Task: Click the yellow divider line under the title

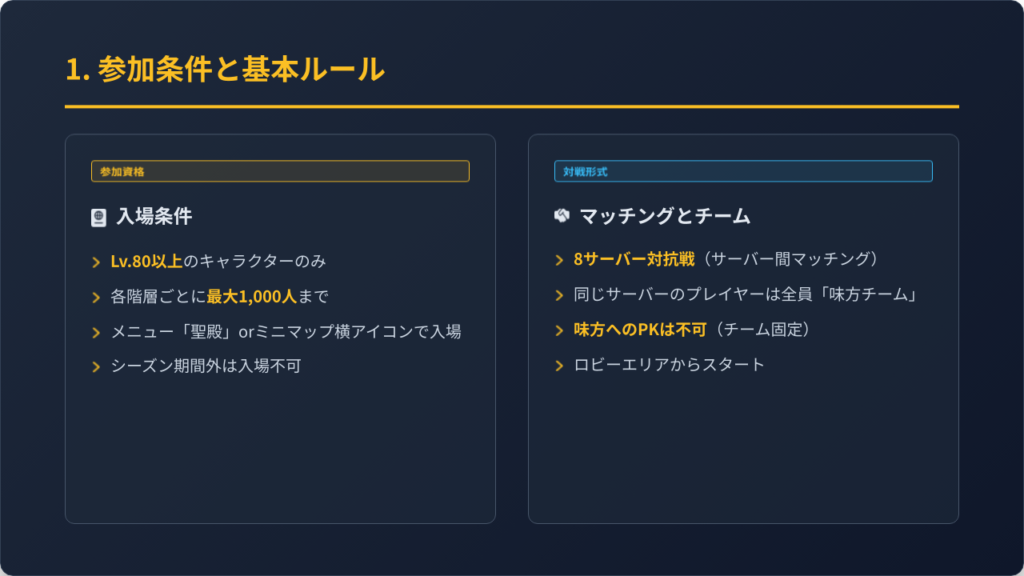Action: (x=511, y=106)
